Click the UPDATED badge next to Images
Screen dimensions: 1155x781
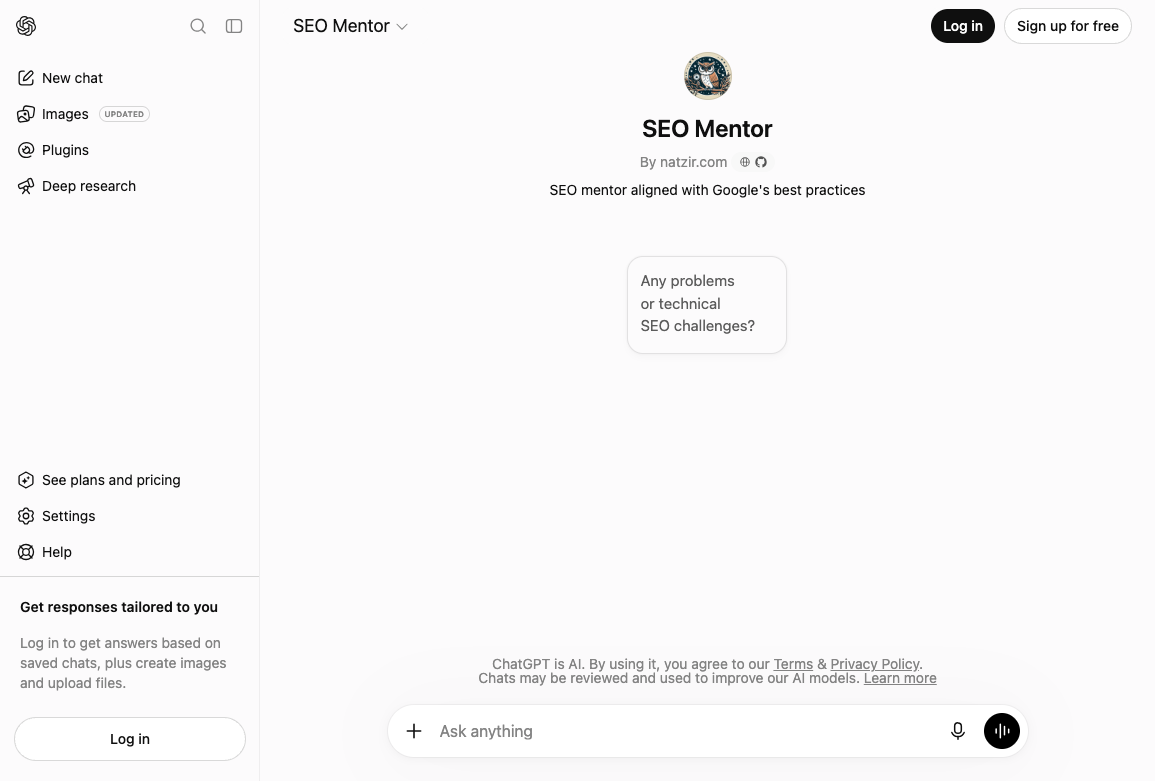click(x=124, y=114)
